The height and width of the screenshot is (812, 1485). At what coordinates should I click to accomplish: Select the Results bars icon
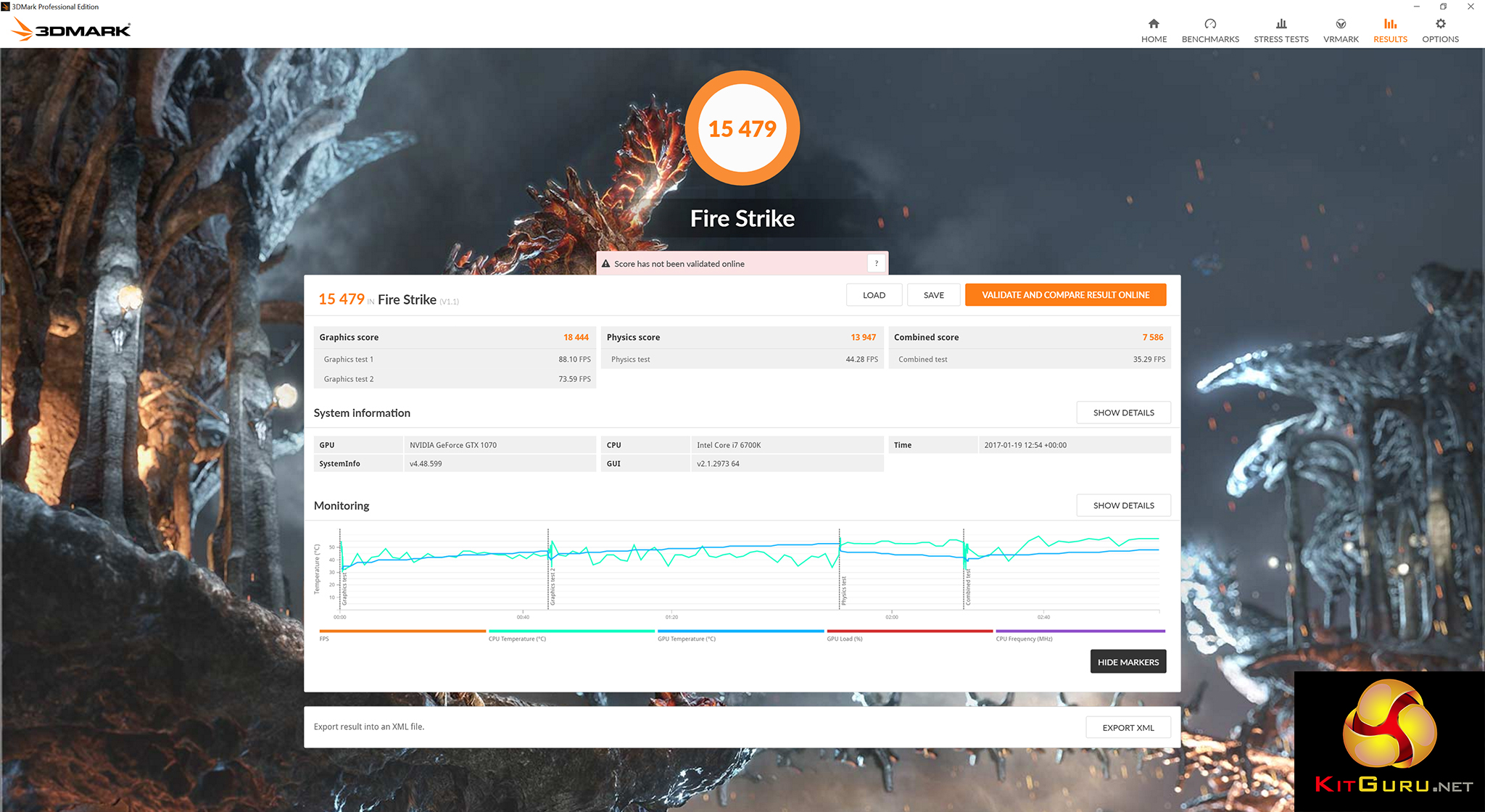coord(1390,24)
